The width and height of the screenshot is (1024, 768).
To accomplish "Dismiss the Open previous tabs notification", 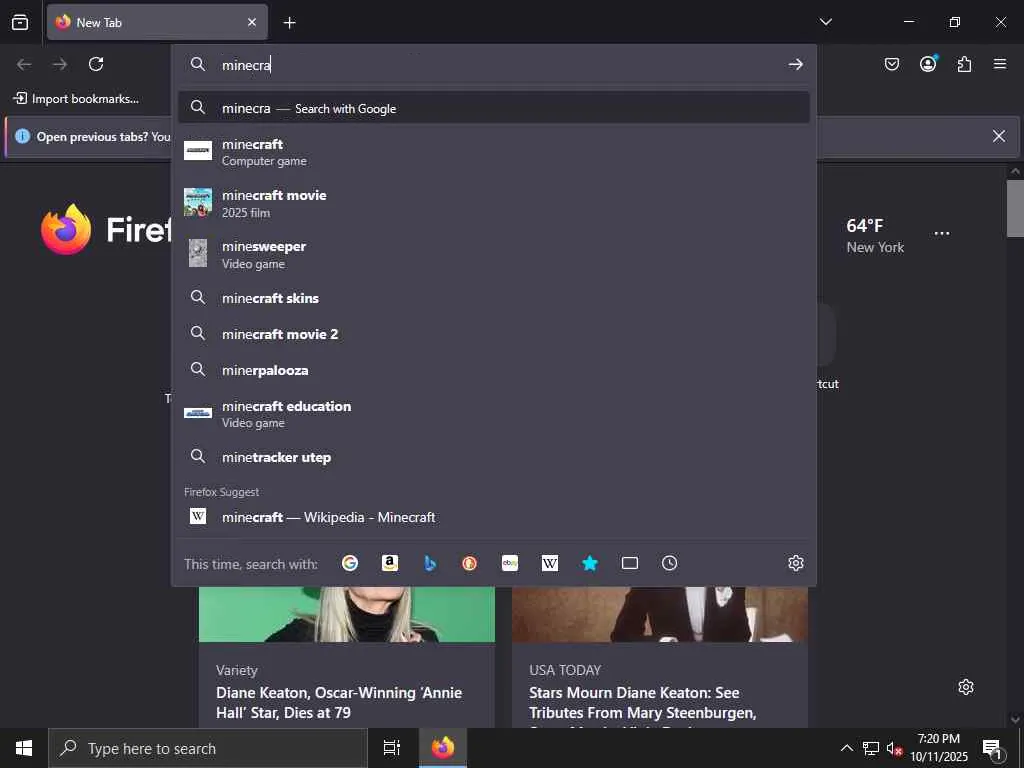I will coord(999,136).
